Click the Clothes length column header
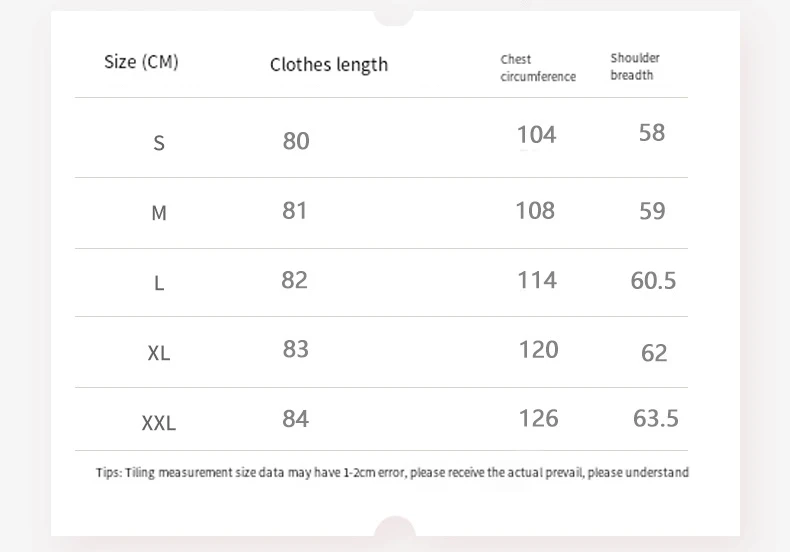Image resolution: width=790 pixels, height=552 pixels. point(328,65)
